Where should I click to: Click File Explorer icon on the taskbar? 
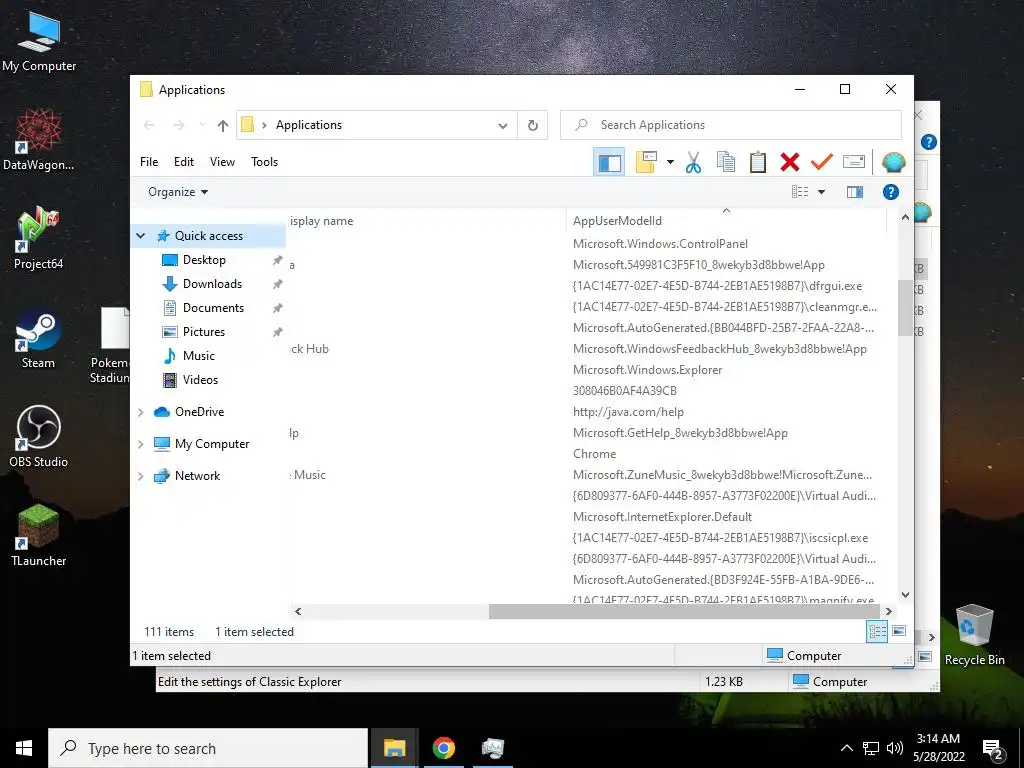click(x=394, y=748)
